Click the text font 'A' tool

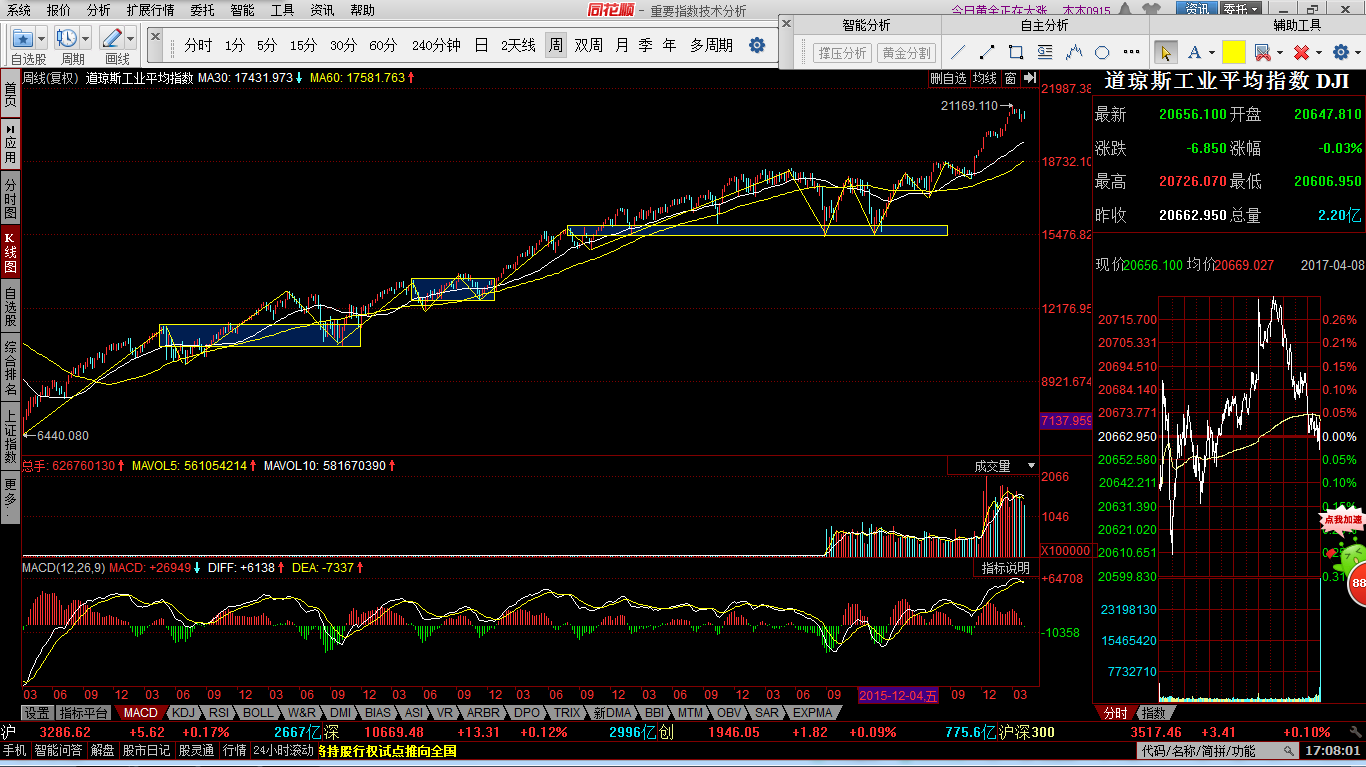coord(1194,52)
